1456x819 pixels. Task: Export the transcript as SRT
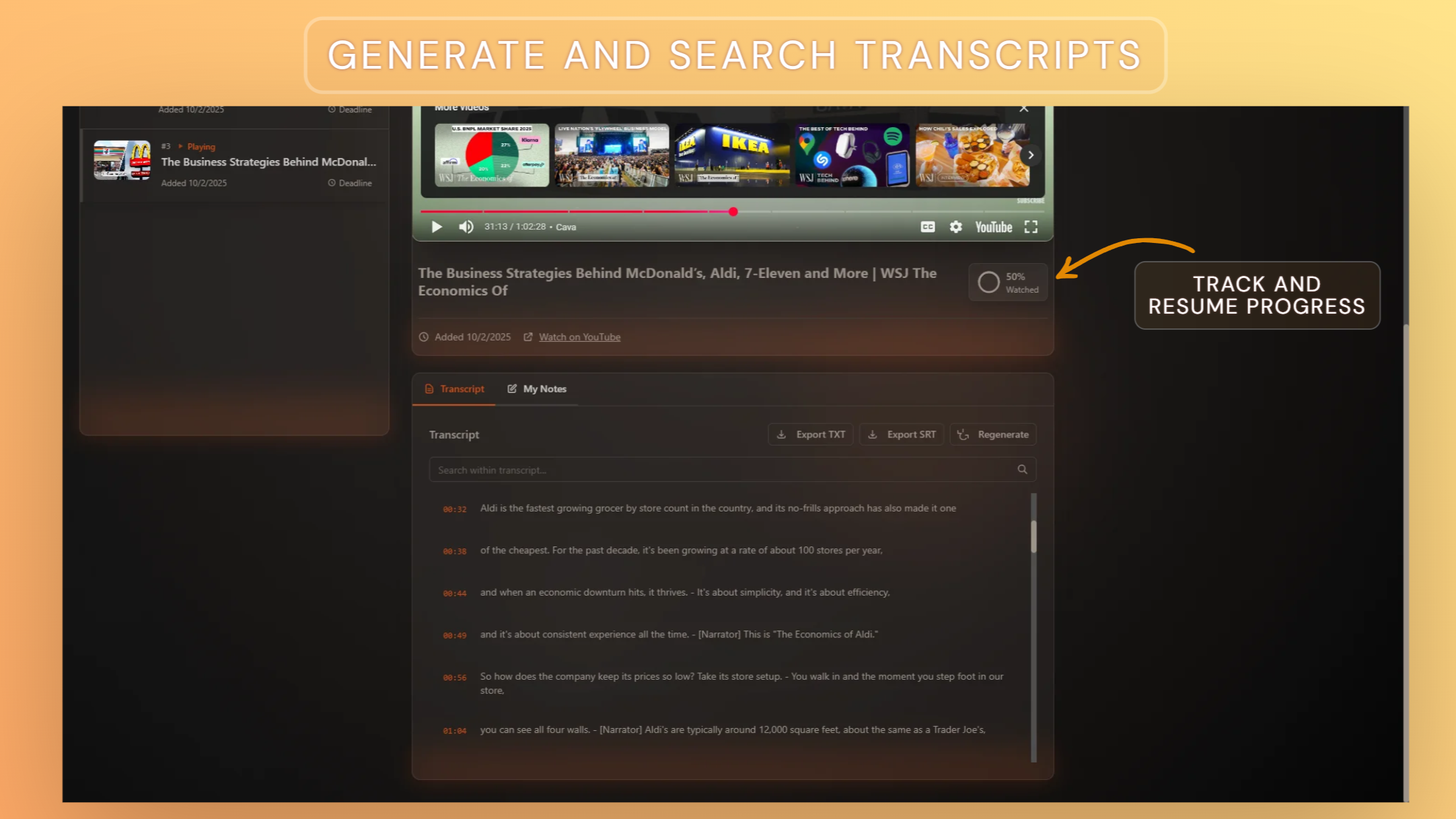(902, 435)
